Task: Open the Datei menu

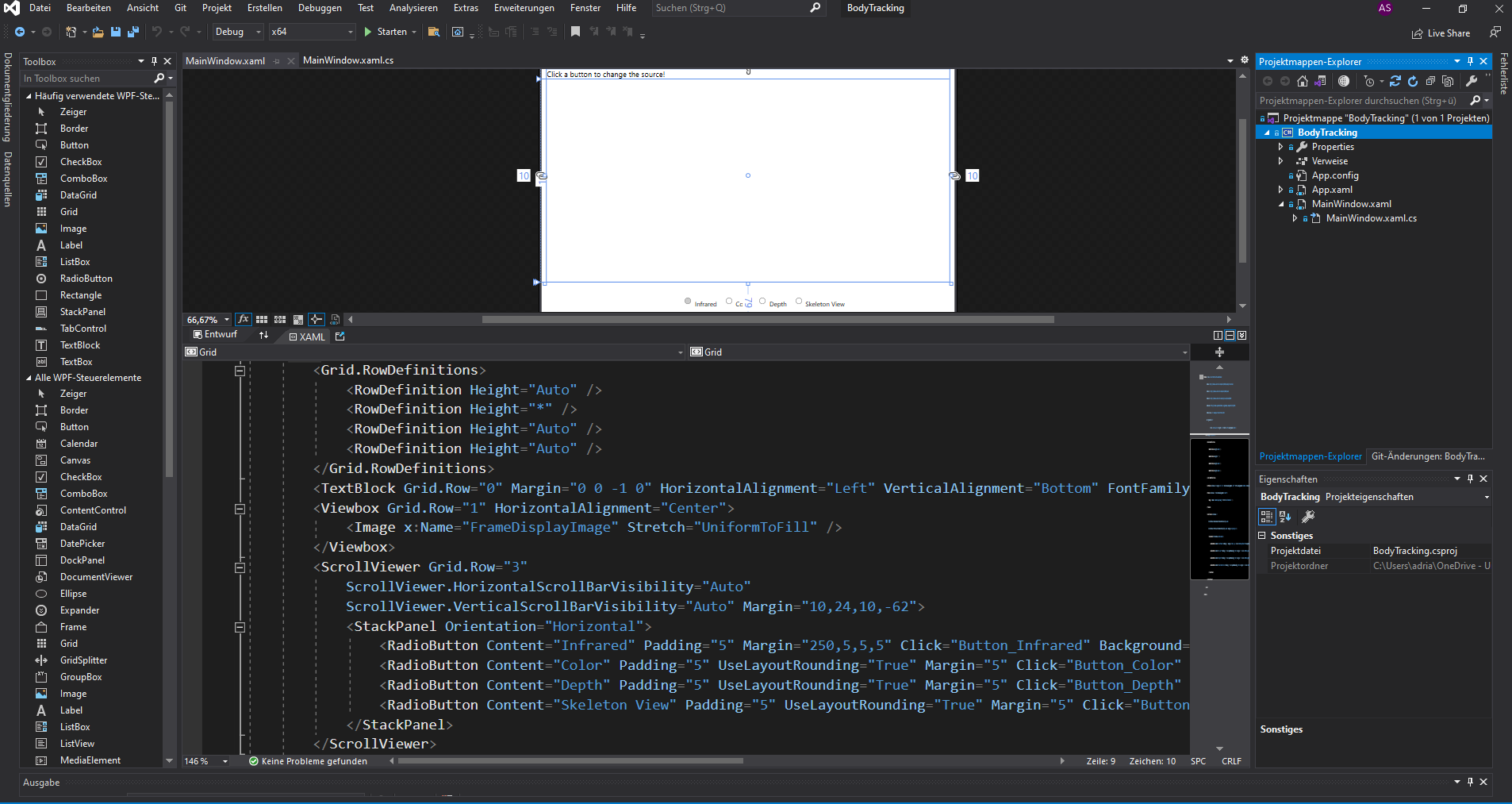Action: (40, 8)
